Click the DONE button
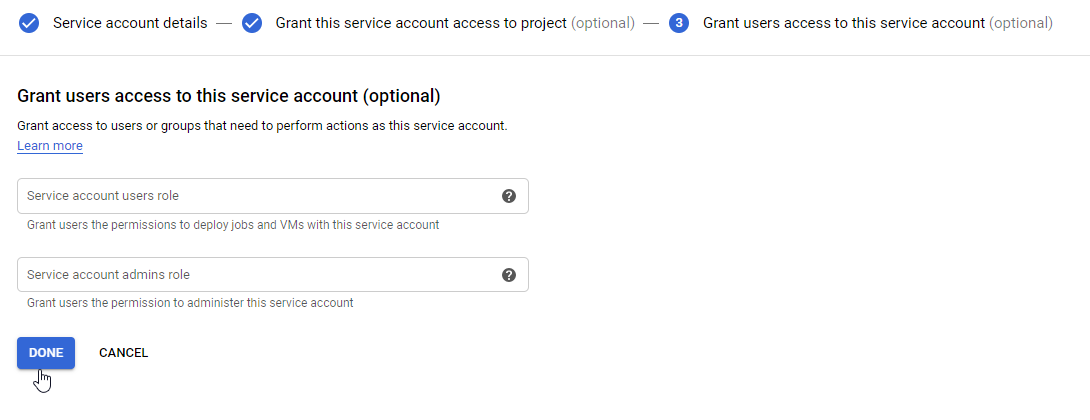The height and width of the screenshot is (420, 1090). click(46, 353)
